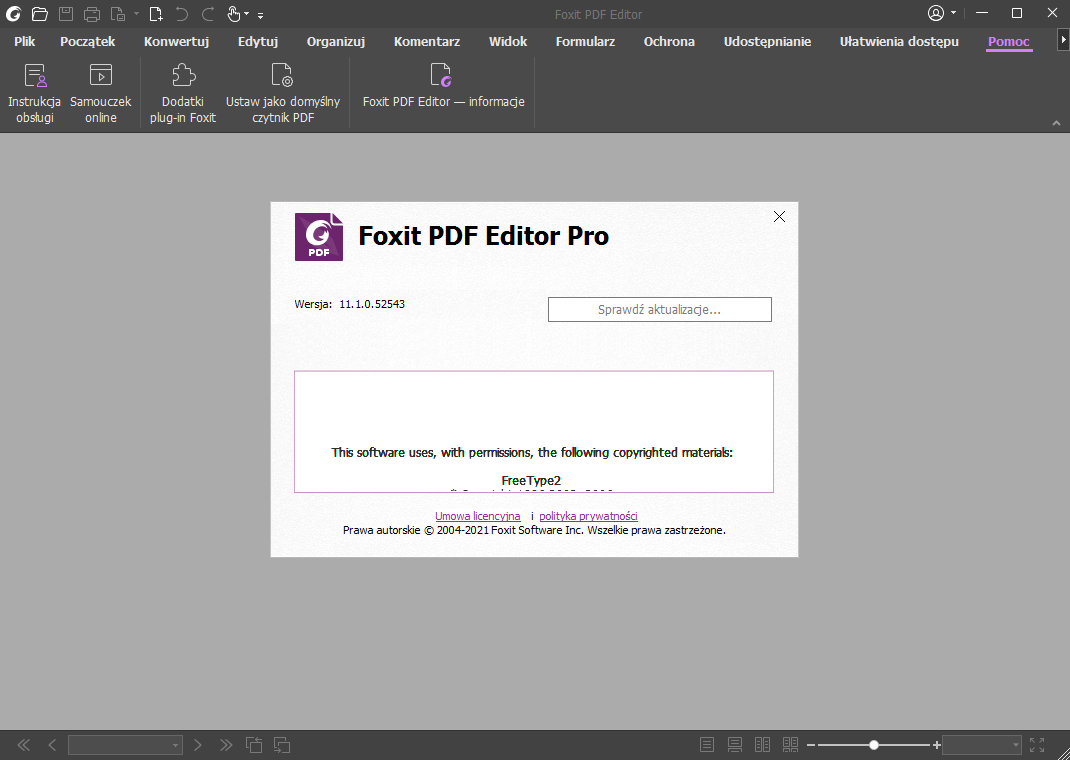The height and width of the screenshot is (760, 1070).
Task: Switch to the Ochrona tab
Action: (x=669, y=42)
